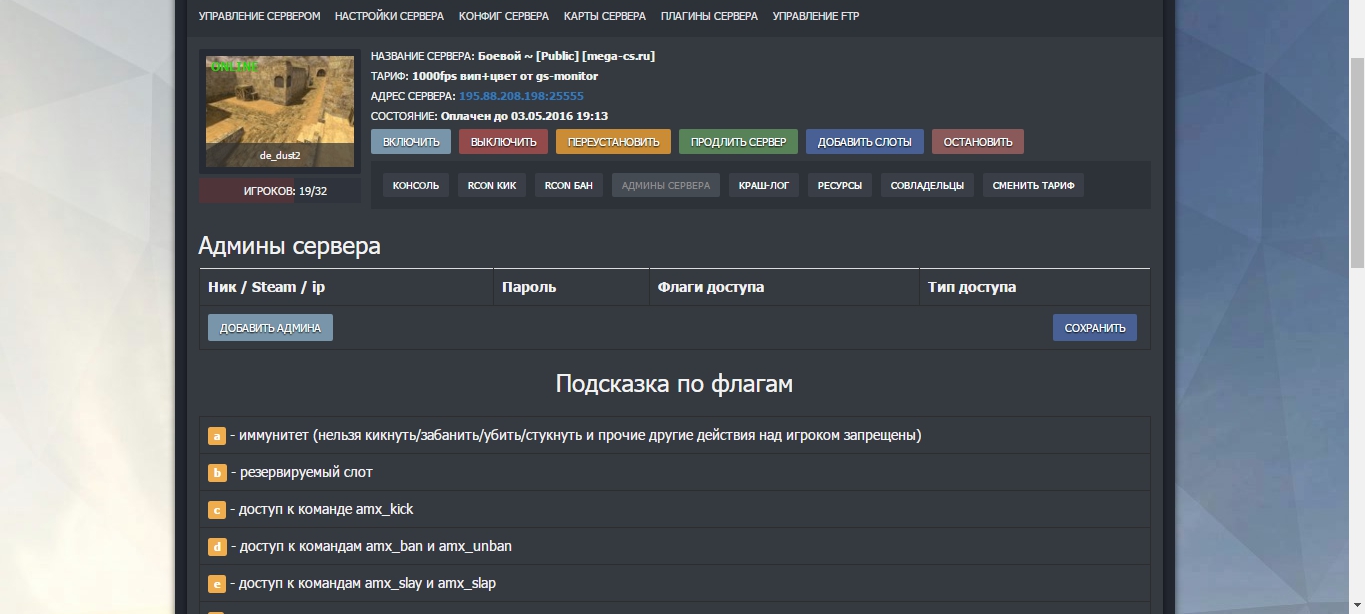1365x614 pixels.
Task: Switch to the RCON КИК tab
Action: point(492,185)
